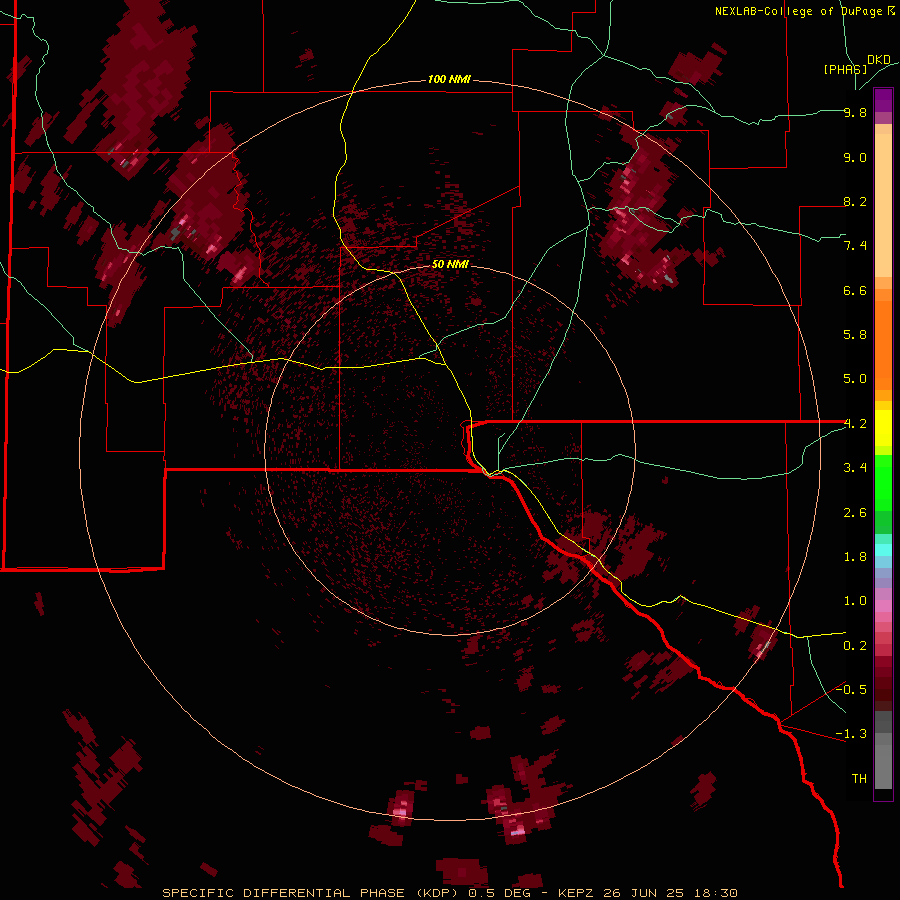Pick the cyan color bar segment

point(883,550)
